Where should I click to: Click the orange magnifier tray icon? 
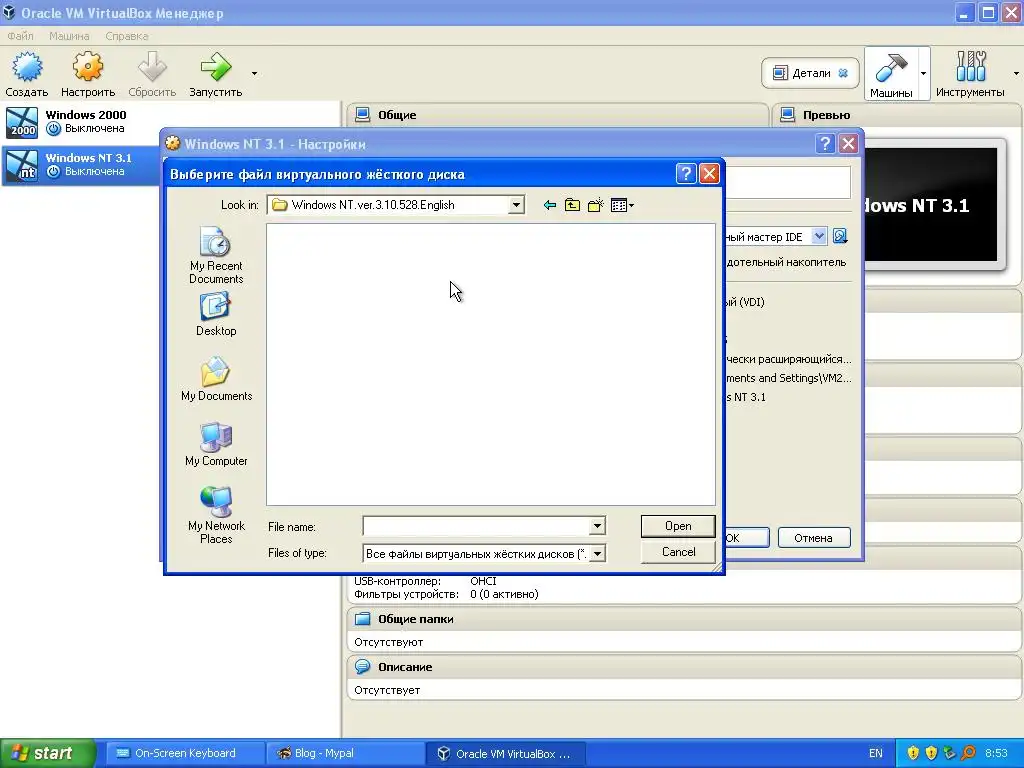pos(968,754)
